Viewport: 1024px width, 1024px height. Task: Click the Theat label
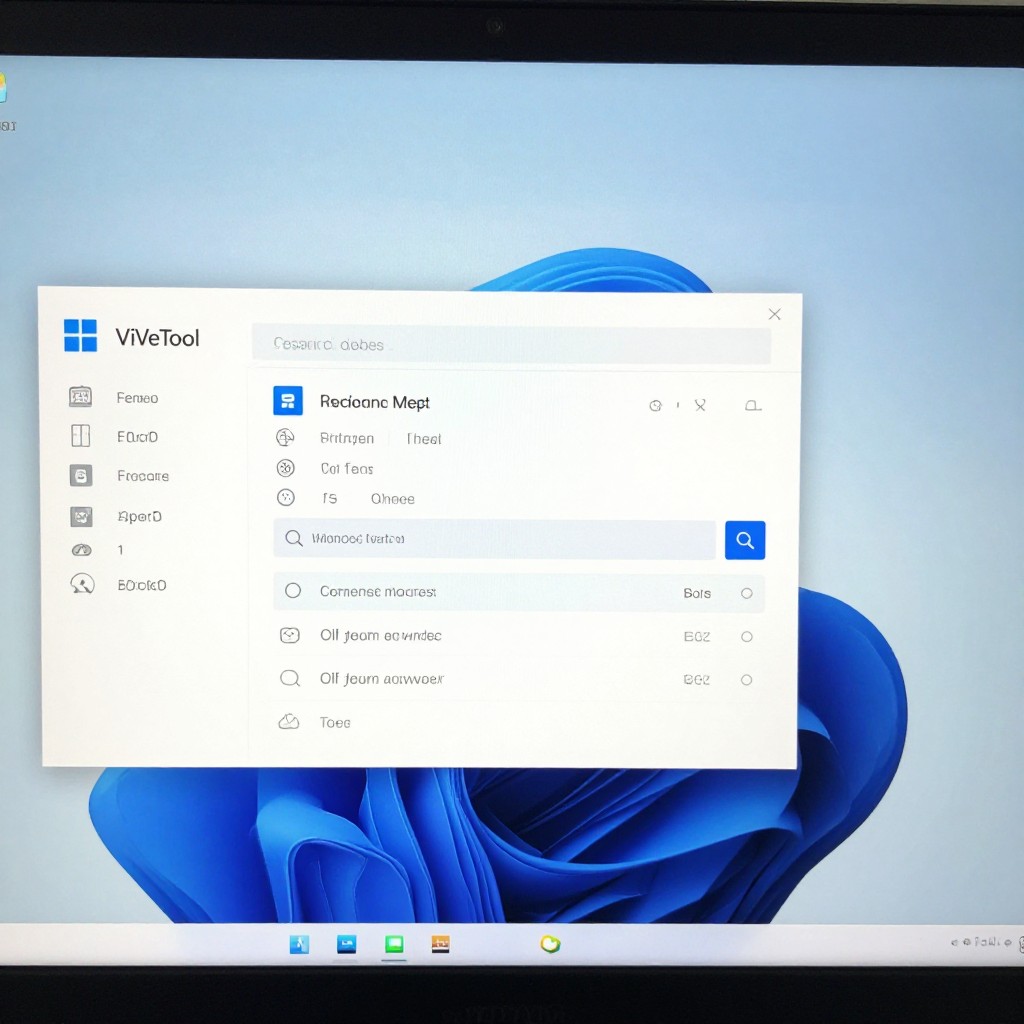[x=424, y=439]
